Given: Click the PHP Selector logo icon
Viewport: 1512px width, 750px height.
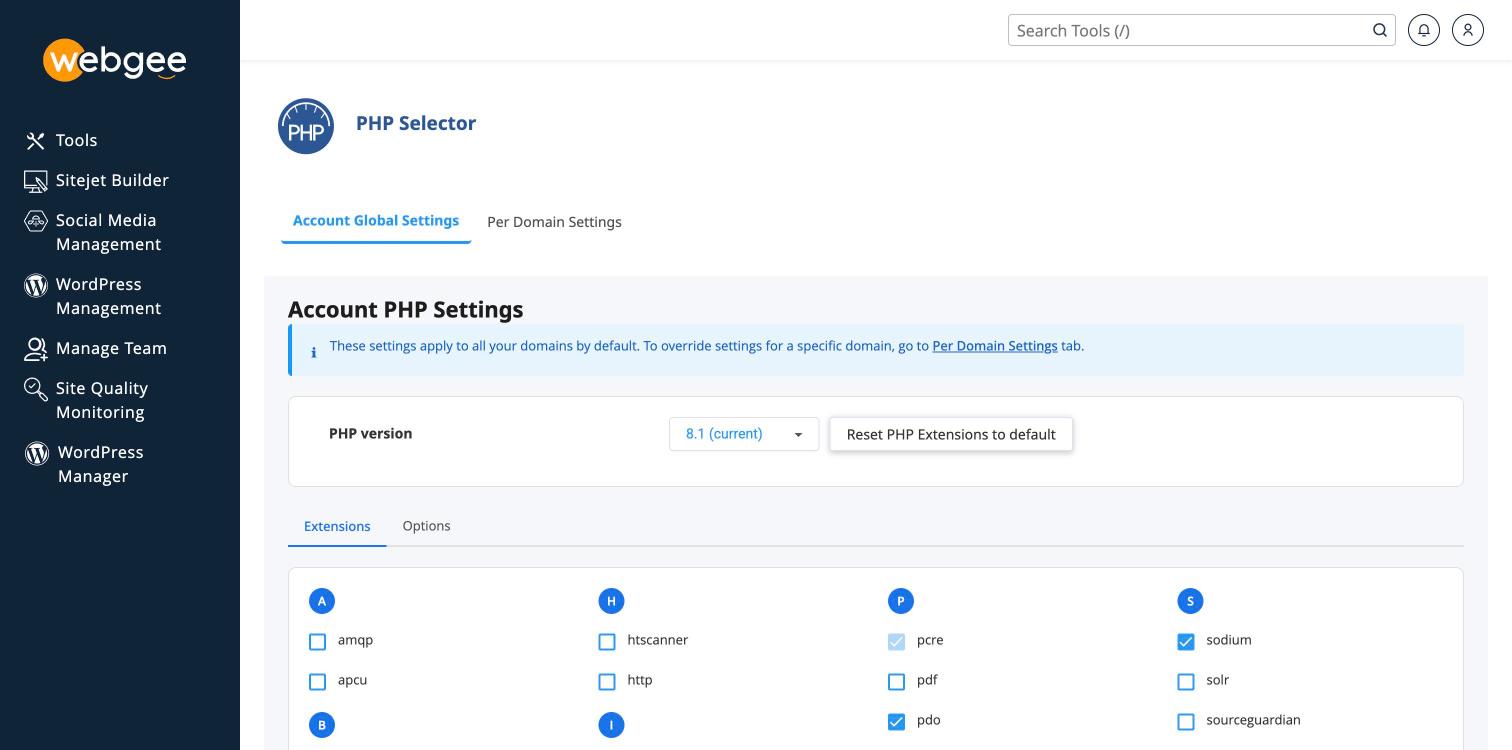Looking at the screenshot, I should 306,126.
